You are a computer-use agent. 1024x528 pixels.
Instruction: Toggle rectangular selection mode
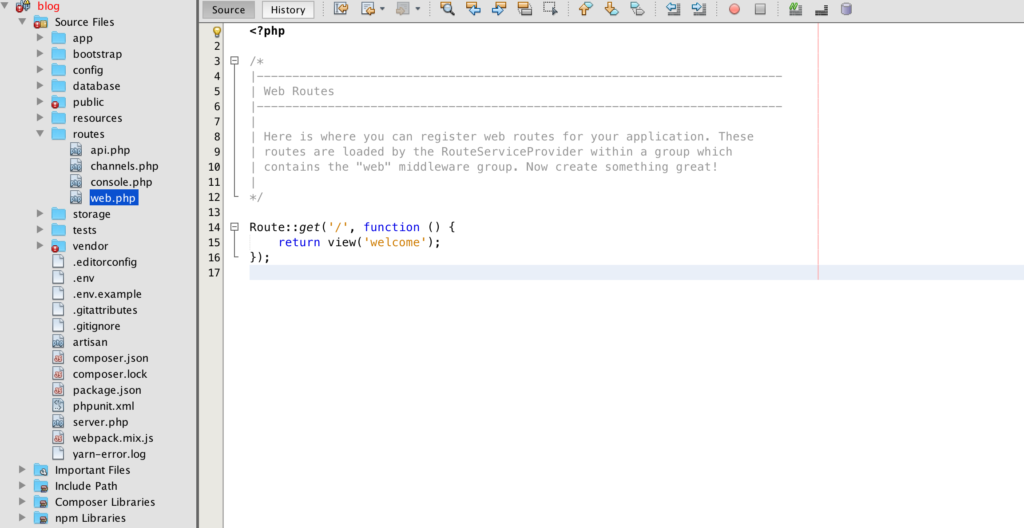point(550,9)
